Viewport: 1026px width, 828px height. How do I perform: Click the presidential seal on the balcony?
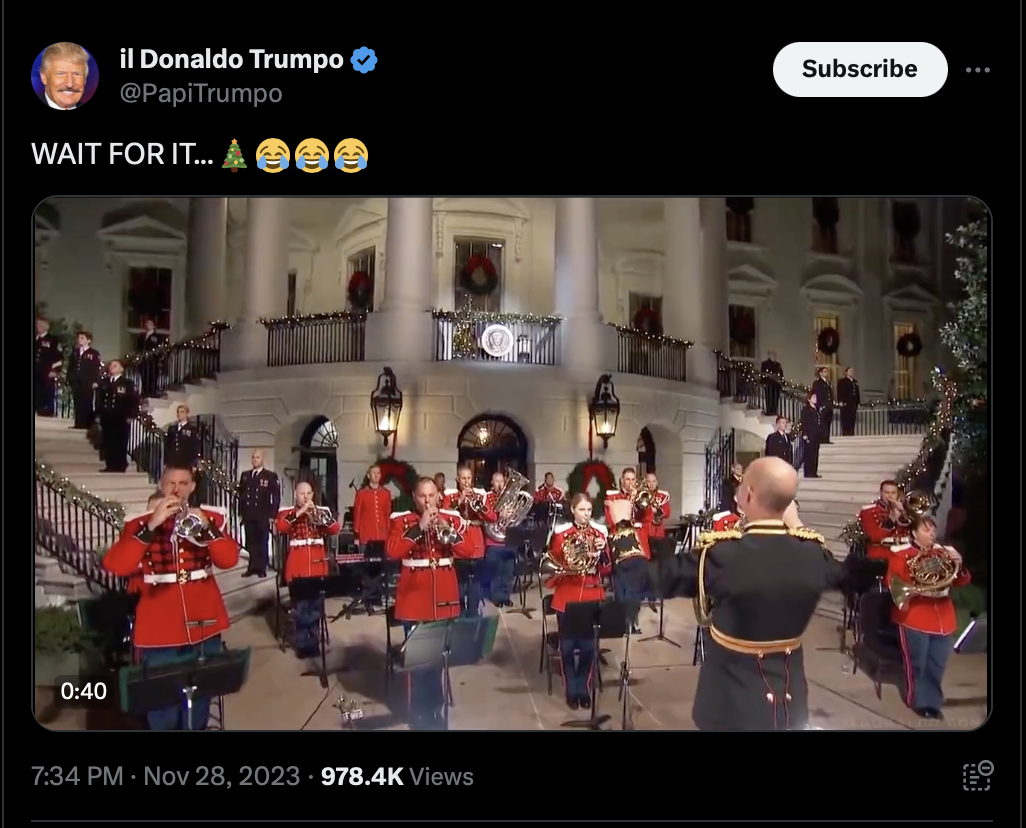pos(497,340)
